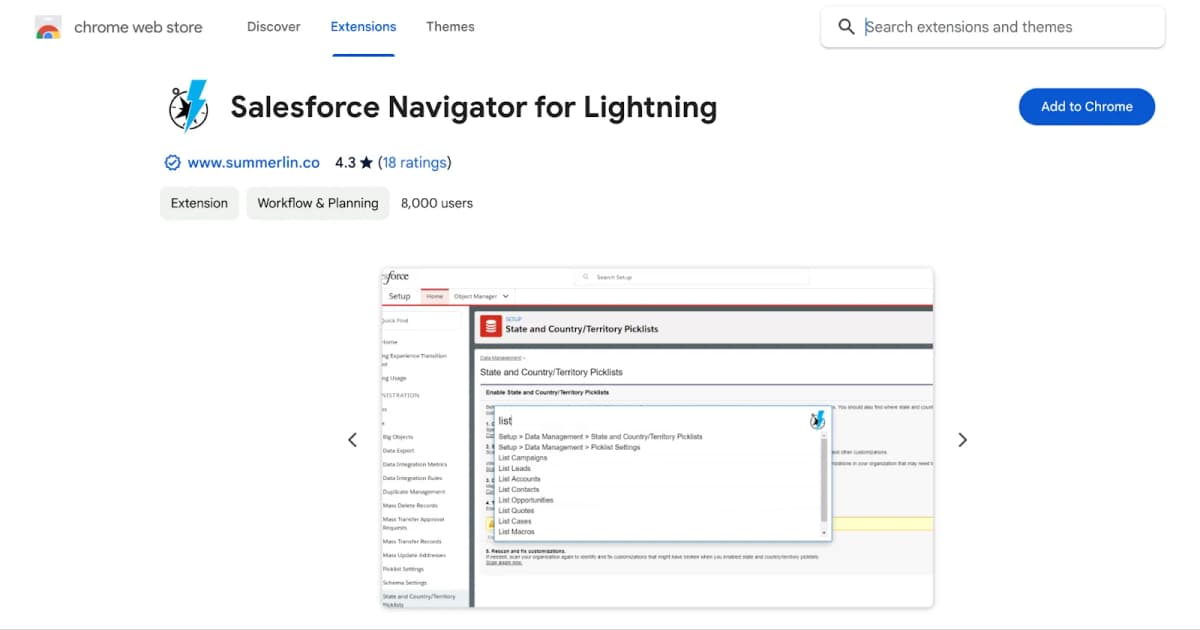Click the verified publisher badge icon
This screenshot has width=1200, height=630.
pyautogui.click(x=172, y=162)
